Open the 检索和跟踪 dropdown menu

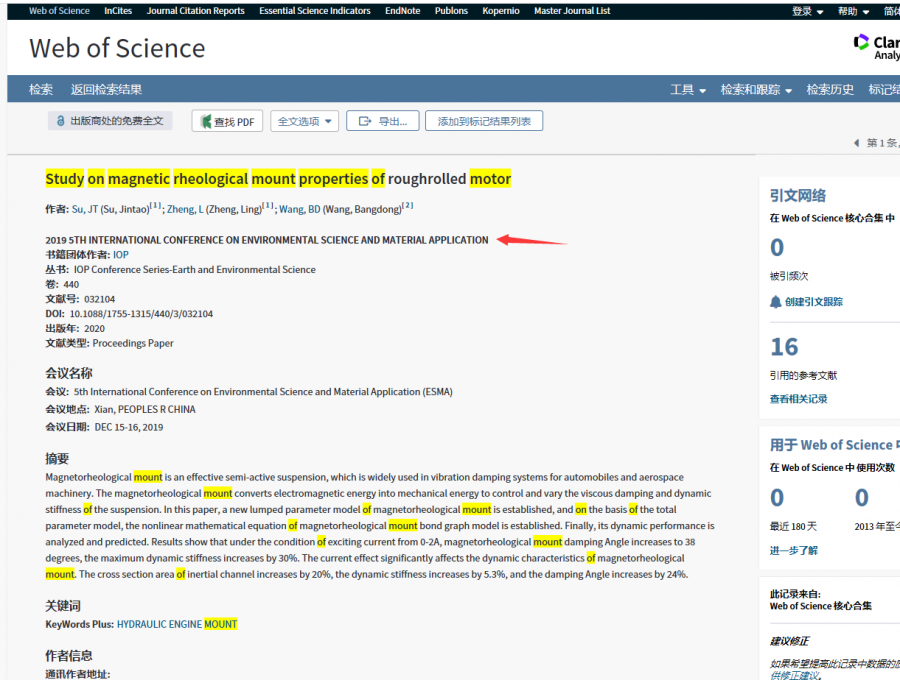click(x=756, y=90)
